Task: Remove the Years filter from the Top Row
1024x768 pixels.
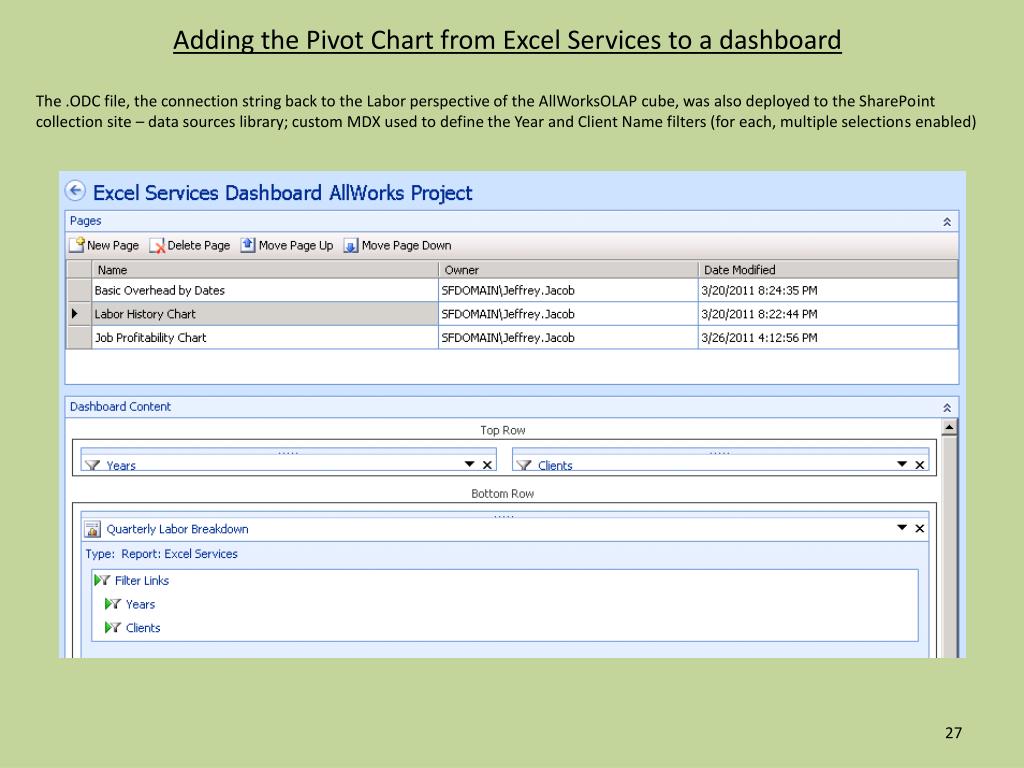Action: point(487,465)
